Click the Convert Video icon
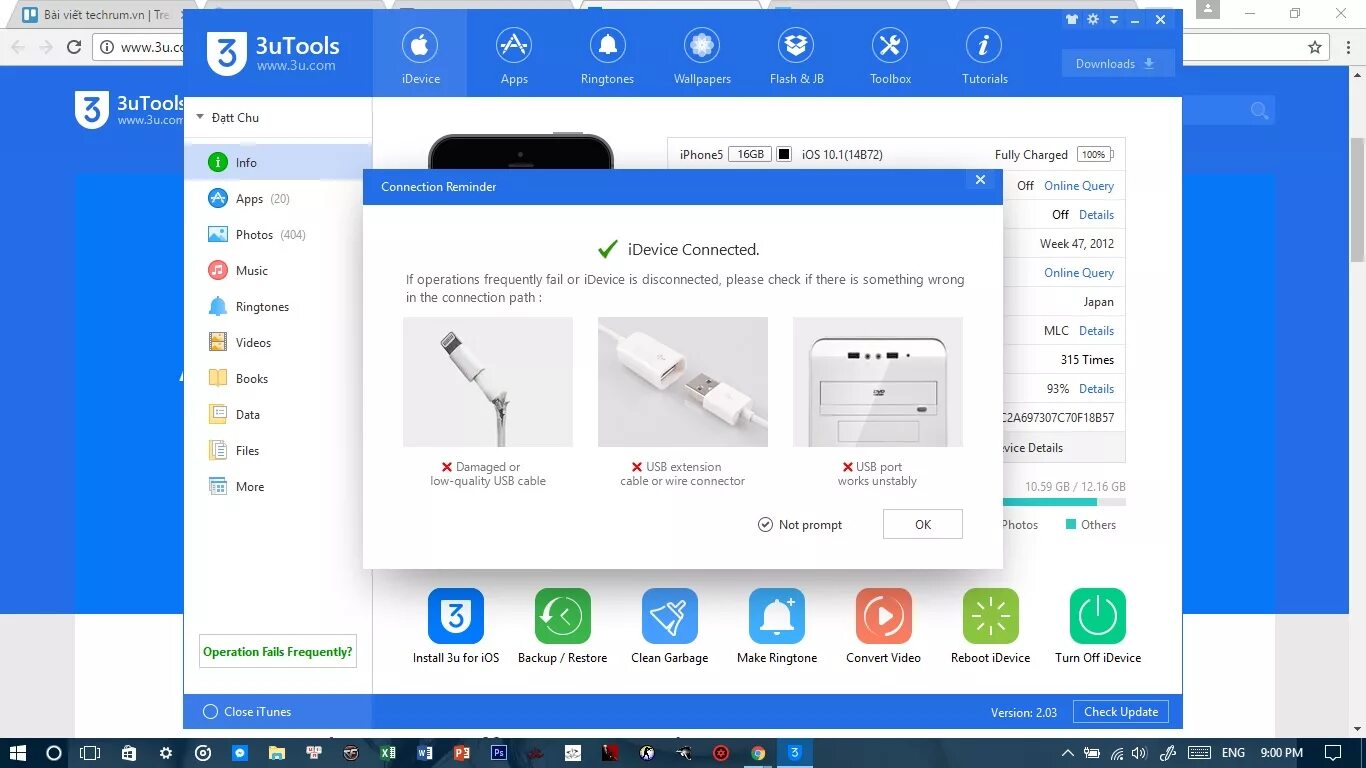The image size is (1366, 768). point(884,616)
